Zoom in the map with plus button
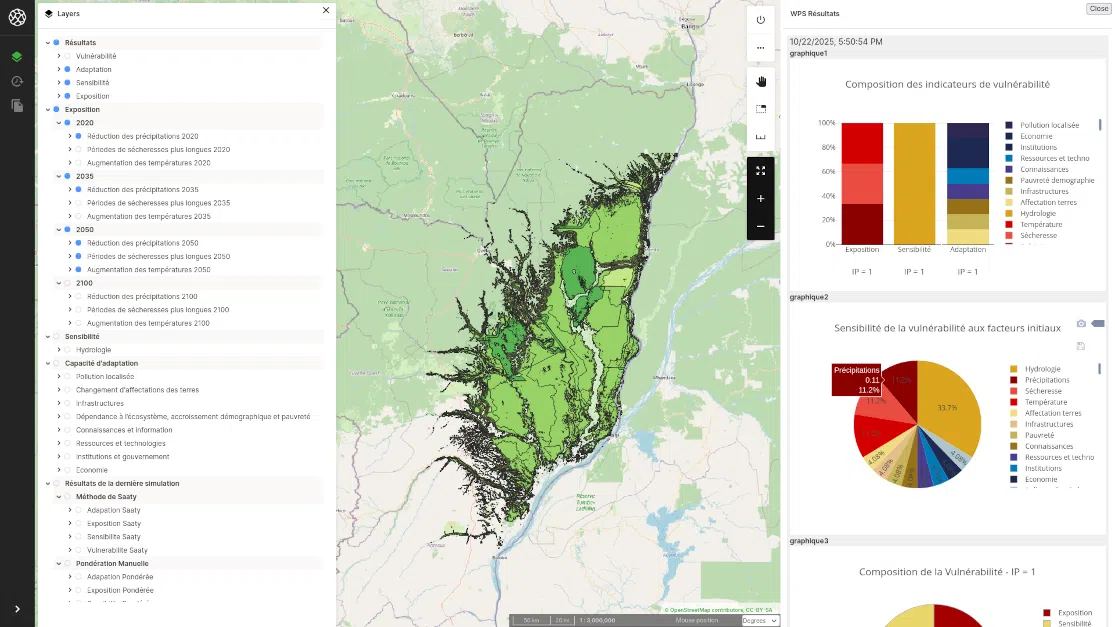The height and width of the screenshot is (627, 1115). coord(760,199)
